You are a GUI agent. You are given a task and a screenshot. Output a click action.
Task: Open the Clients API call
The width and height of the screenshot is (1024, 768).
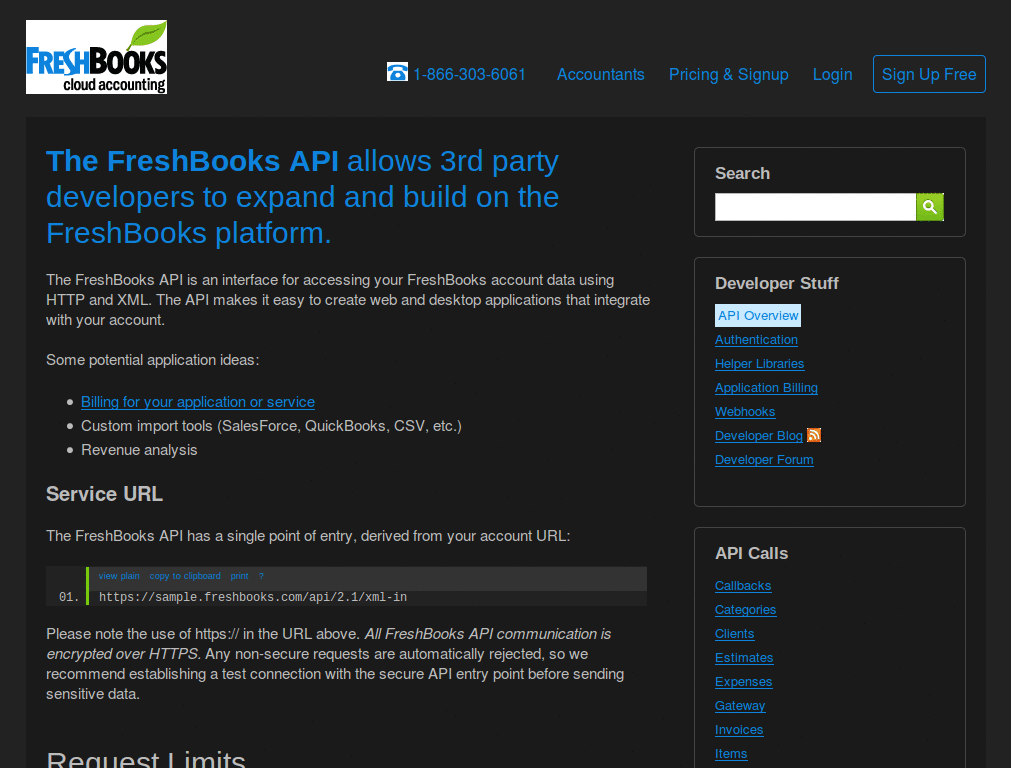[734, 633]
